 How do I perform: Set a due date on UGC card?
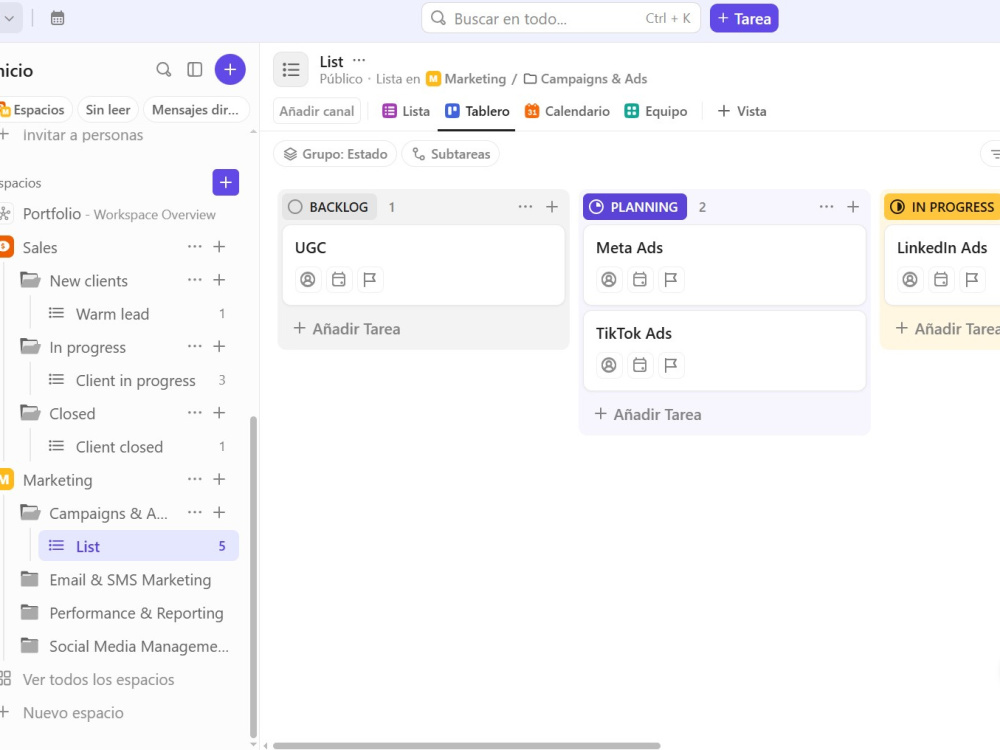pyautogui.click(x=339, y=279)
